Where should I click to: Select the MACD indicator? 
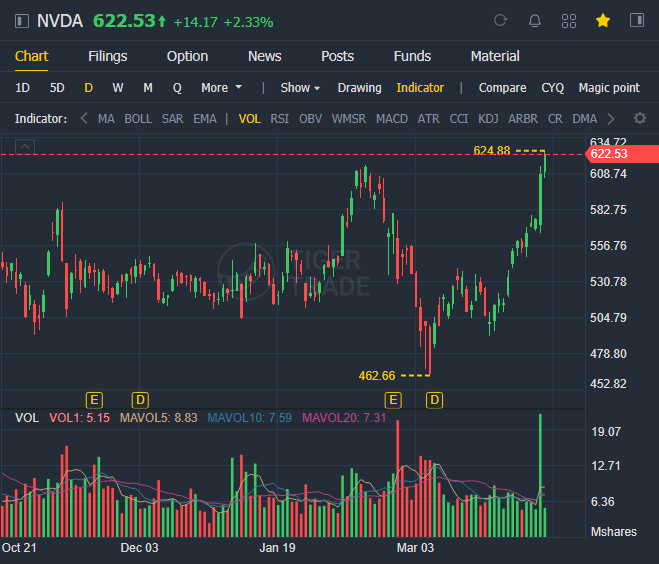pos(392,119)
